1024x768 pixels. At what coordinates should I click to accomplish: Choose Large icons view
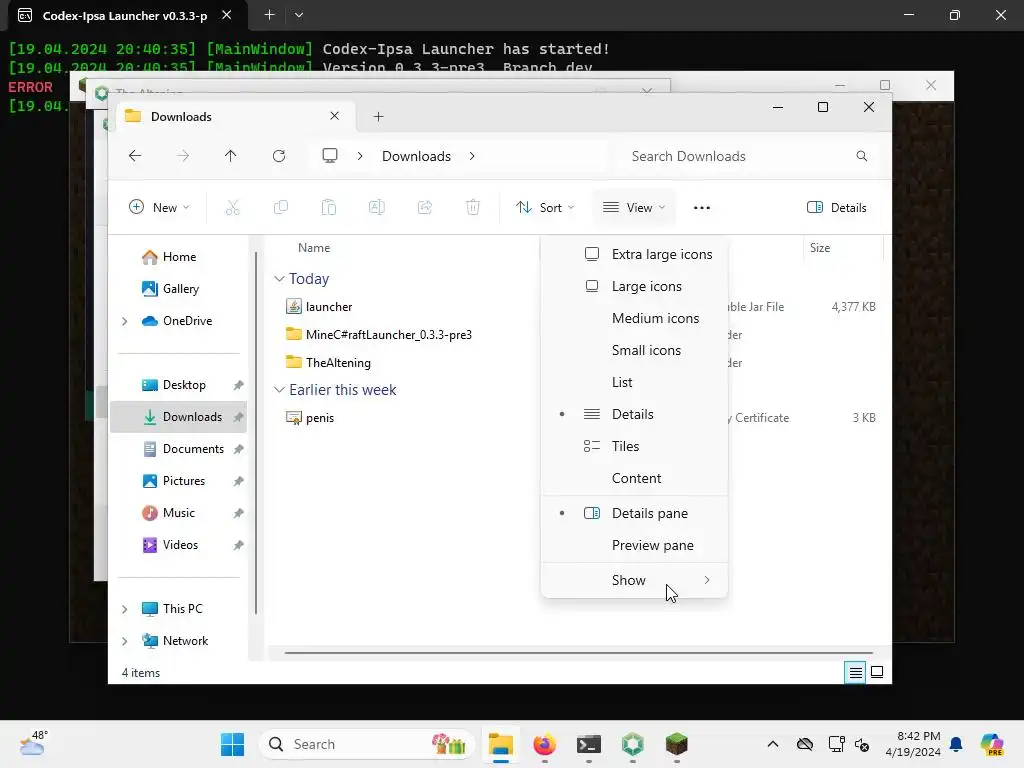635,286
